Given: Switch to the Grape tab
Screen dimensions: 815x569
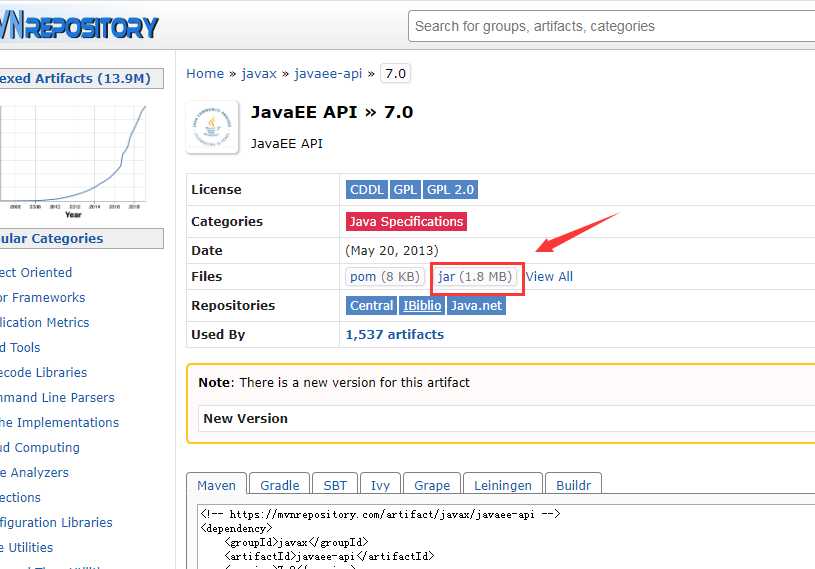Looking at the screenshot, I should [x=432, y=484].
